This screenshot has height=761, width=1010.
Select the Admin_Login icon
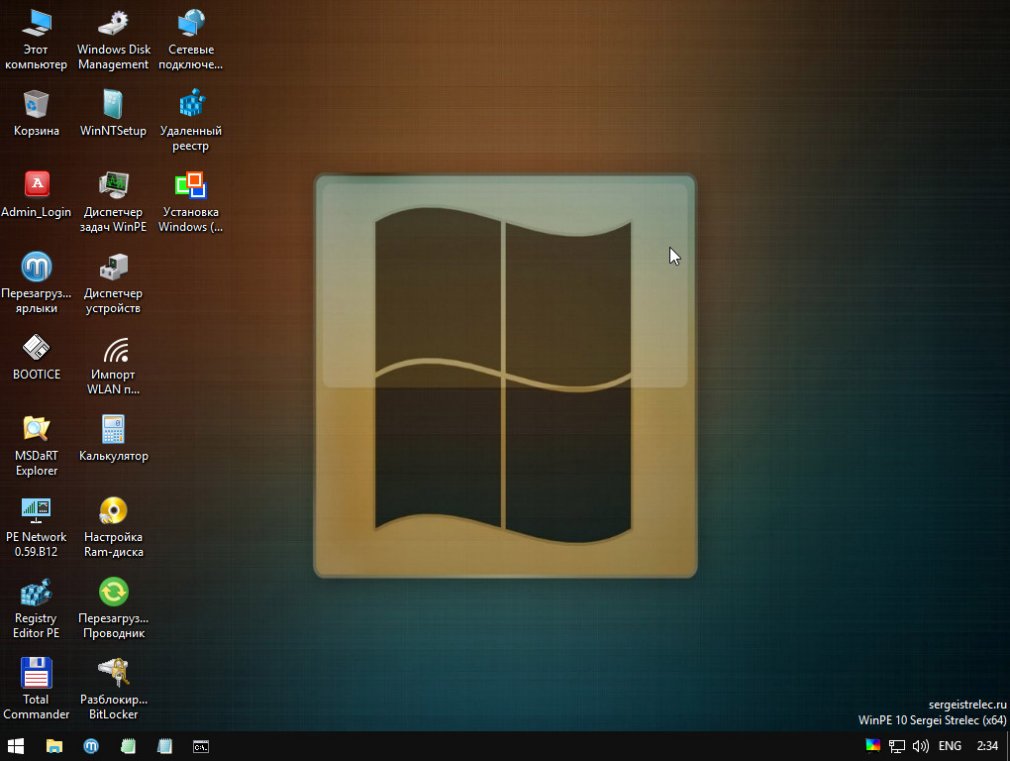(x=36, y=195)
